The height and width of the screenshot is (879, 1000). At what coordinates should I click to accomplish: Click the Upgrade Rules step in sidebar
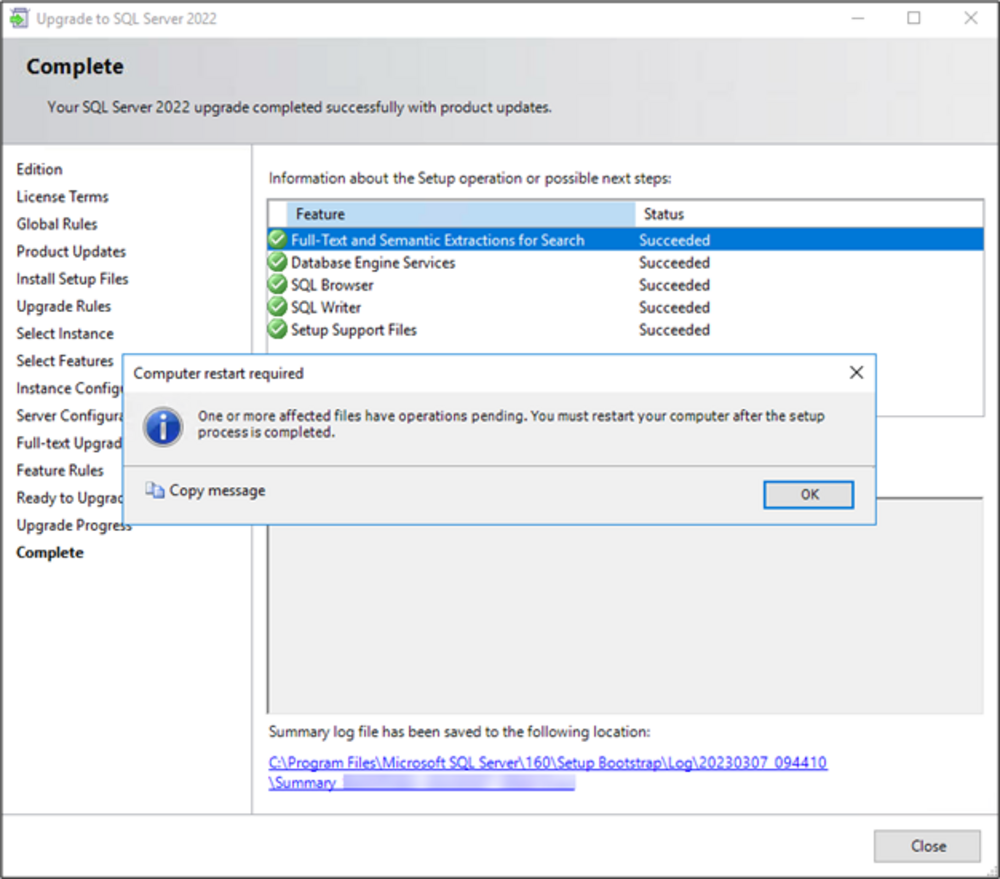[x=64, y=306]
